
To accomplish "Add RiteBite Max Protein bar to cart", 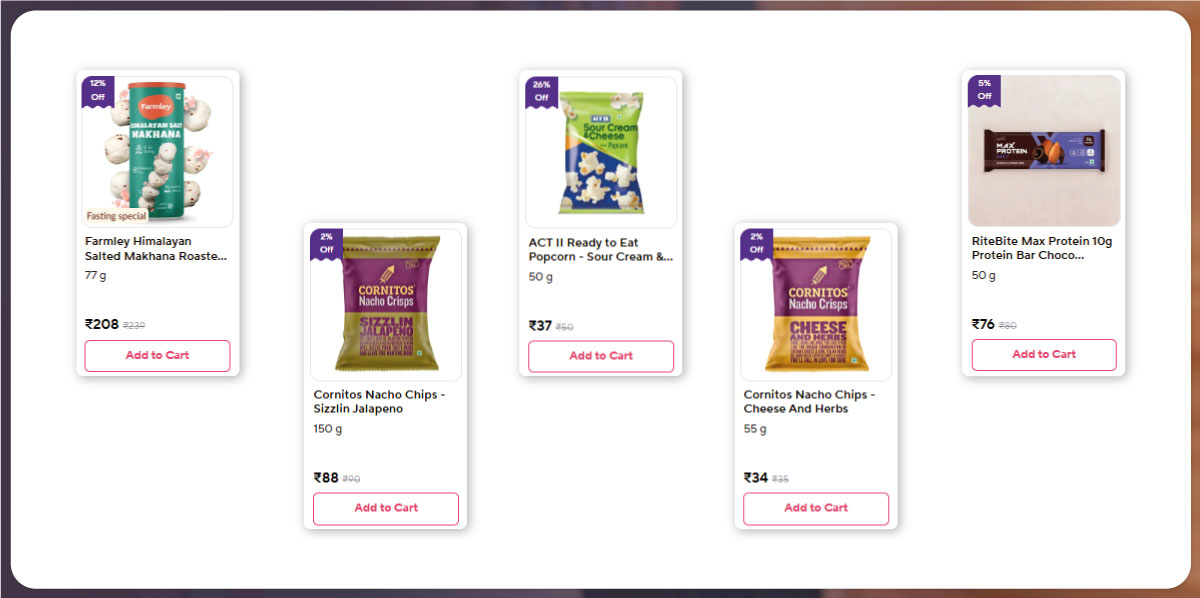I will pos(1044,354).
